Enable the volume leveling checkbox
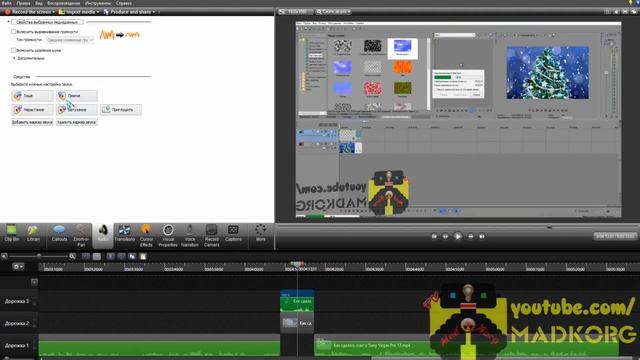This screenshot has width=640, height=360. click(13, 31)
